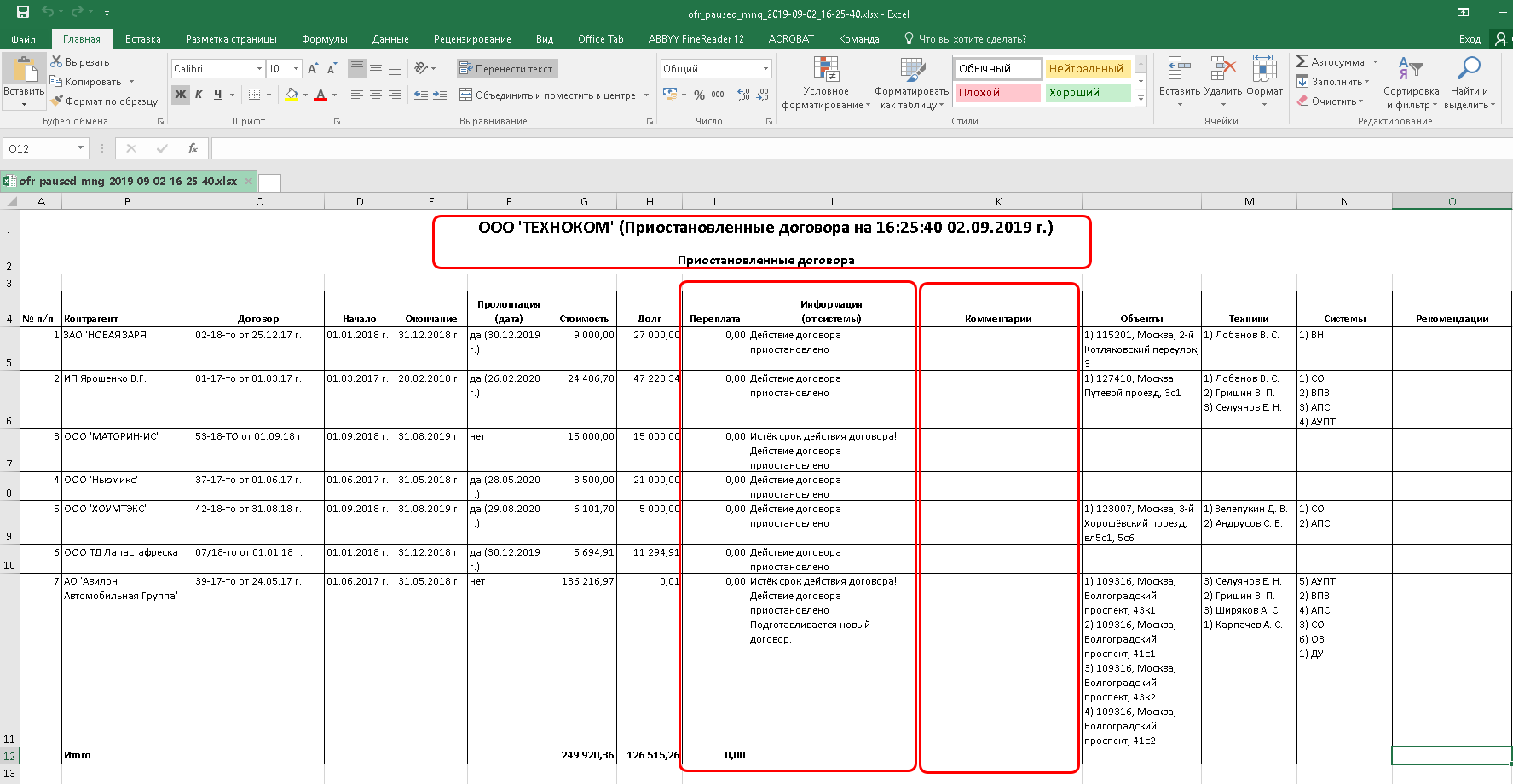Open the Clear (Очистить) dropdown

tap(1330, 101)
